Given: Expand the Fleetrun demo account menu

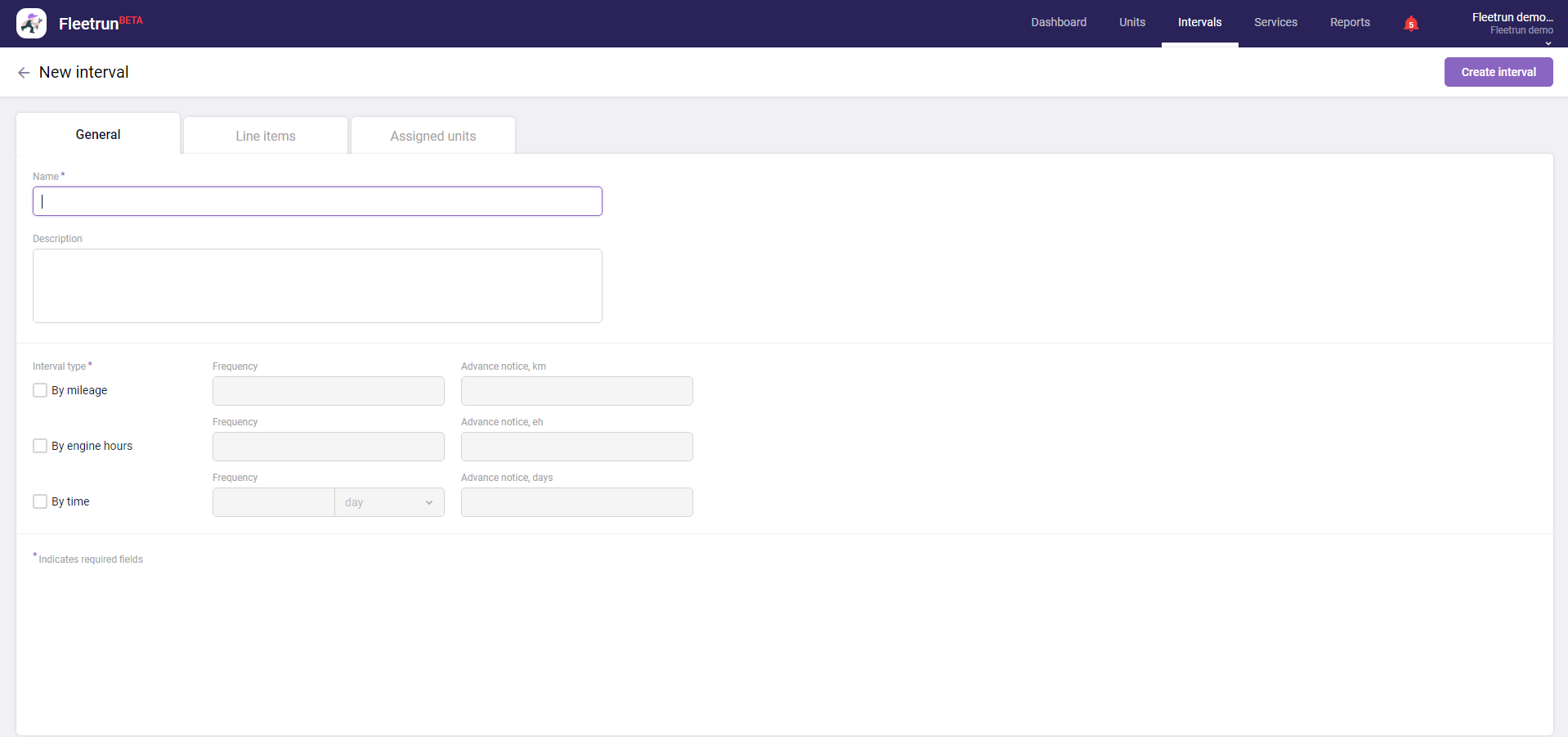Looking at the screenshot, I should (1512, 24).
